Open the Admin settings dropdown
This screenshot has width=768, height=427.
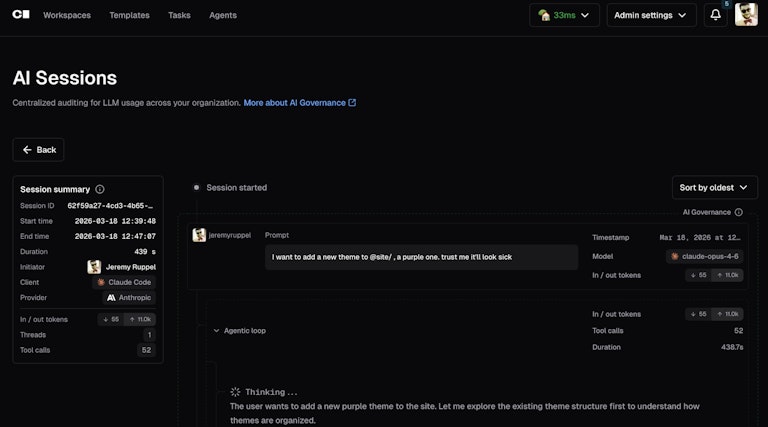[x=651, y=15]
